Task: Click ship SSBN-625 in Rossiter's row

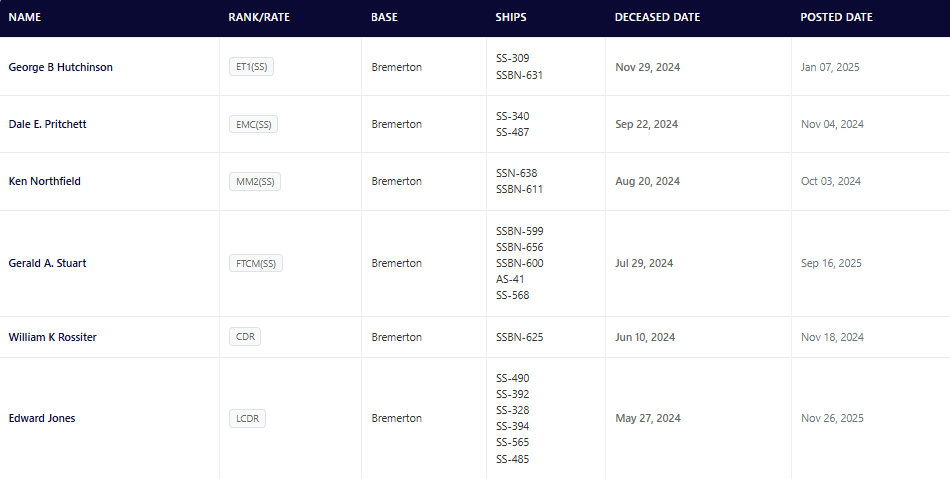Action: pos(520,337)
